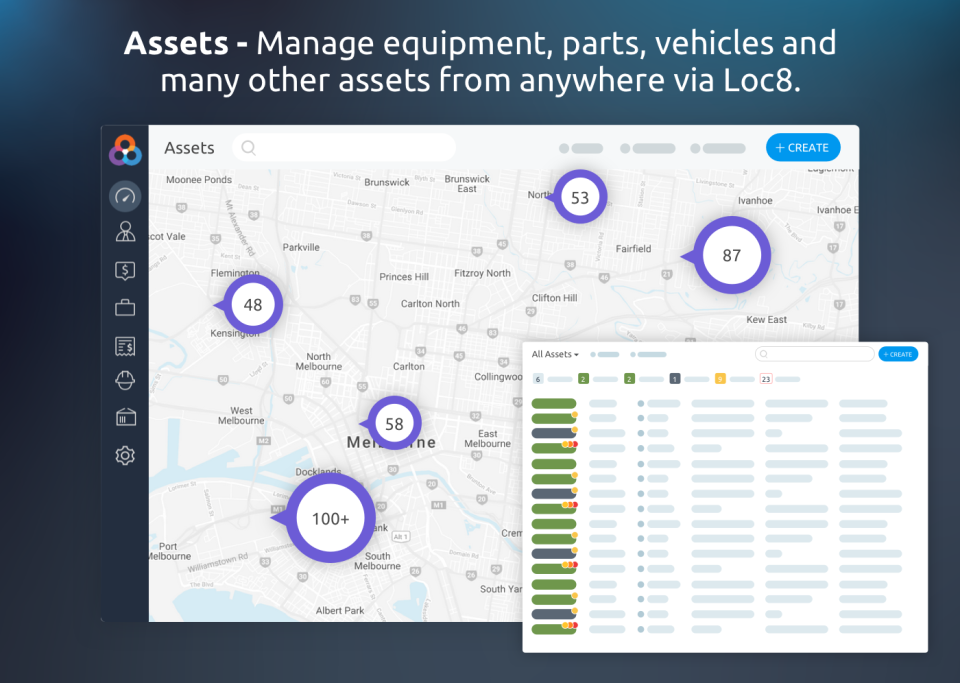The height and width of the screenshot is (683, 960).
Task: Expand the All Assets dropdown
Action: 555,354
